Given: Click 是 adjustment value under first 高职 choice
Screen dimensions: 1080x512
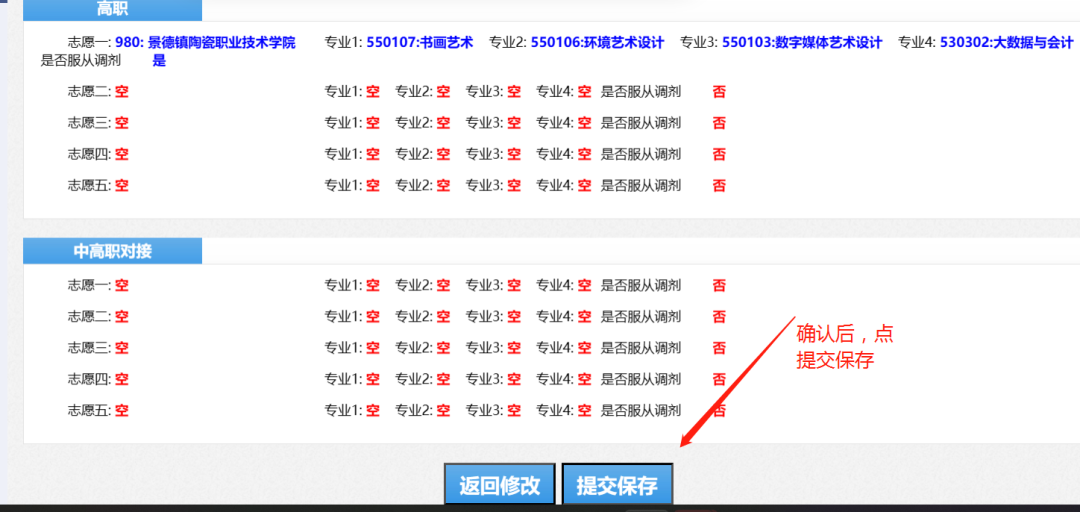Looking at the screenshot, I should [x=159, y=60].
